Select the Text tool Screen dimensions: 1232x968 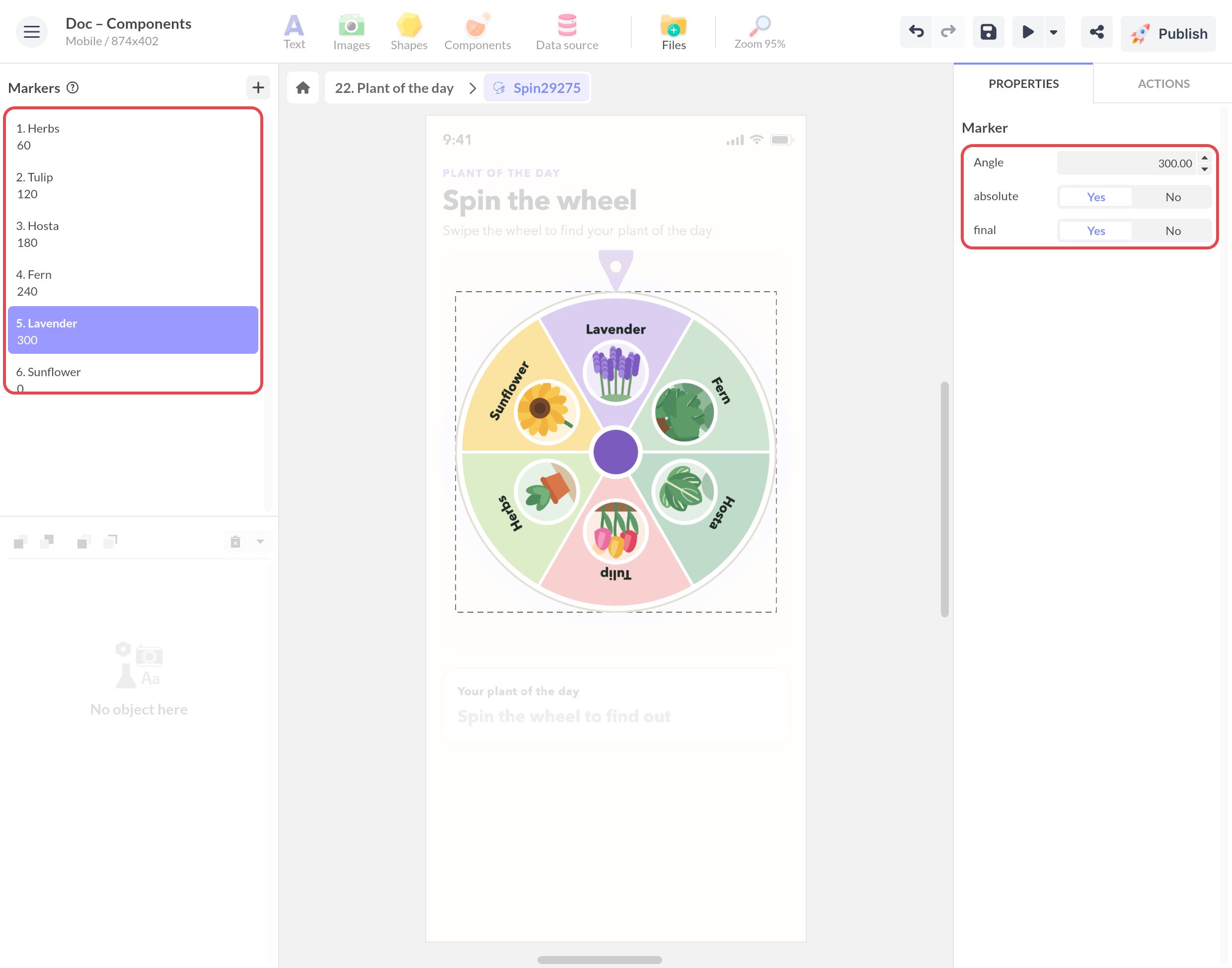tap(294, 32)
